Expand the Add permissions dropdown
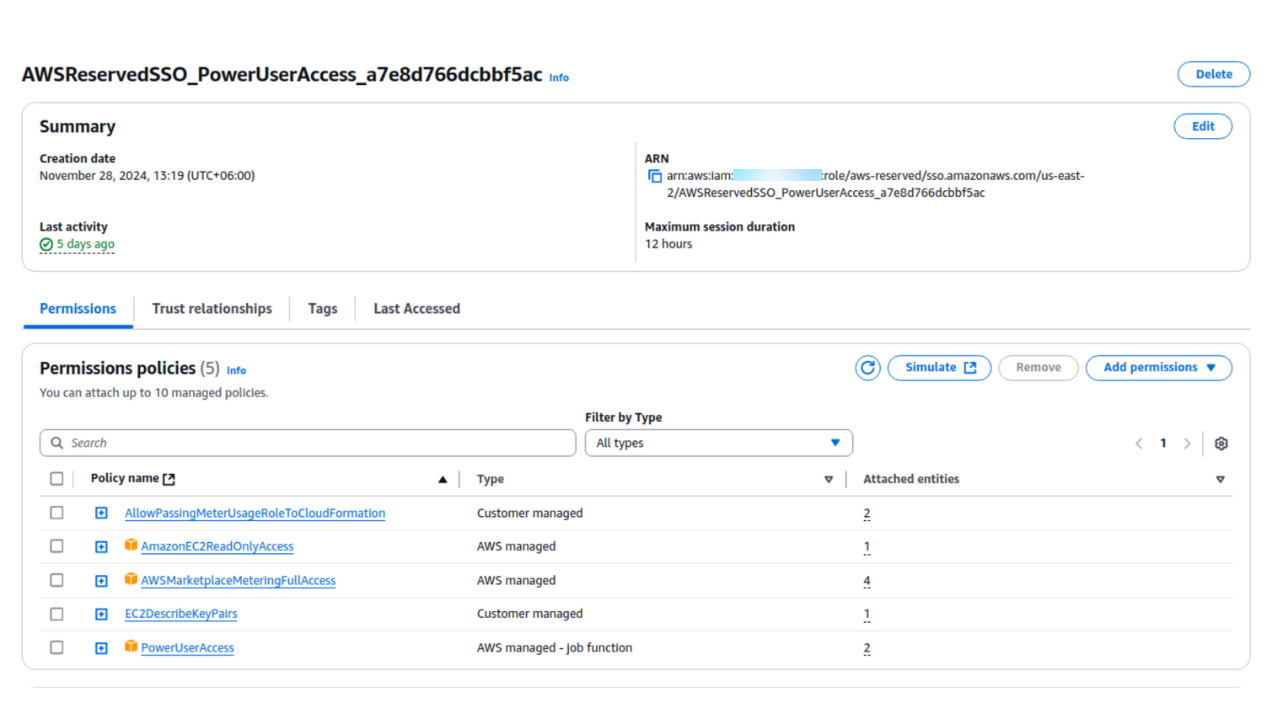 point(1158,368)
